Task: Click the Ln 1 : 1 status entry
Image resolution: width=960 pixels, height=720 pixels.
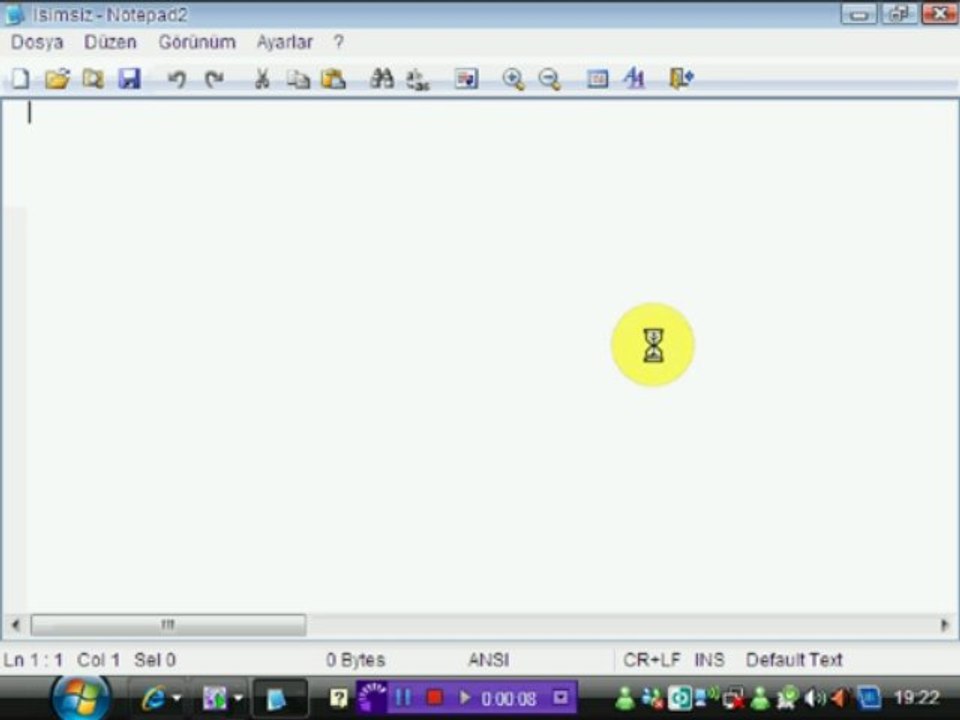Action: tap(34, 659)
